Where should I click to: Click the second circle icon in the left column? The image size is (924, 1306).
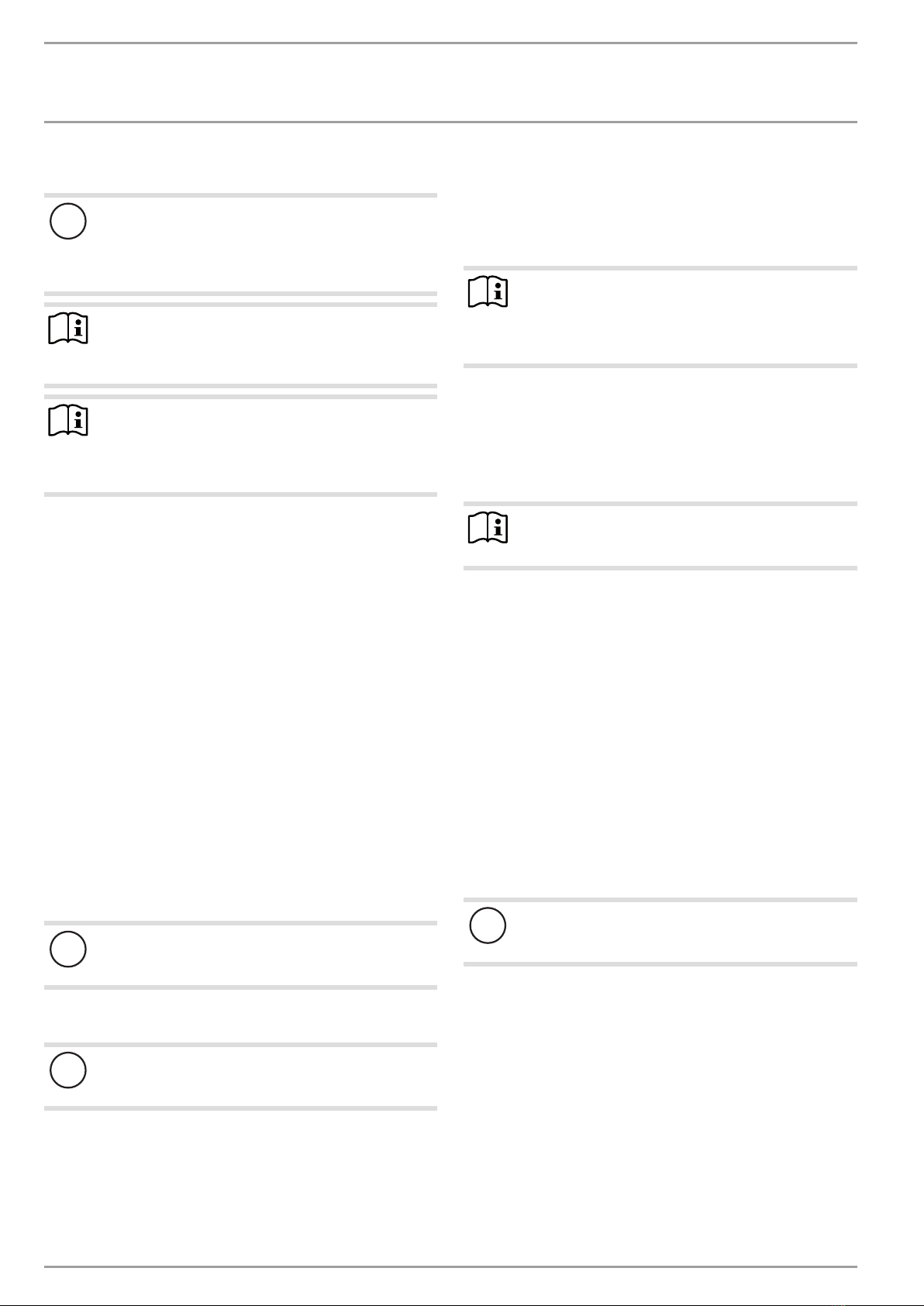click(67, 949)
